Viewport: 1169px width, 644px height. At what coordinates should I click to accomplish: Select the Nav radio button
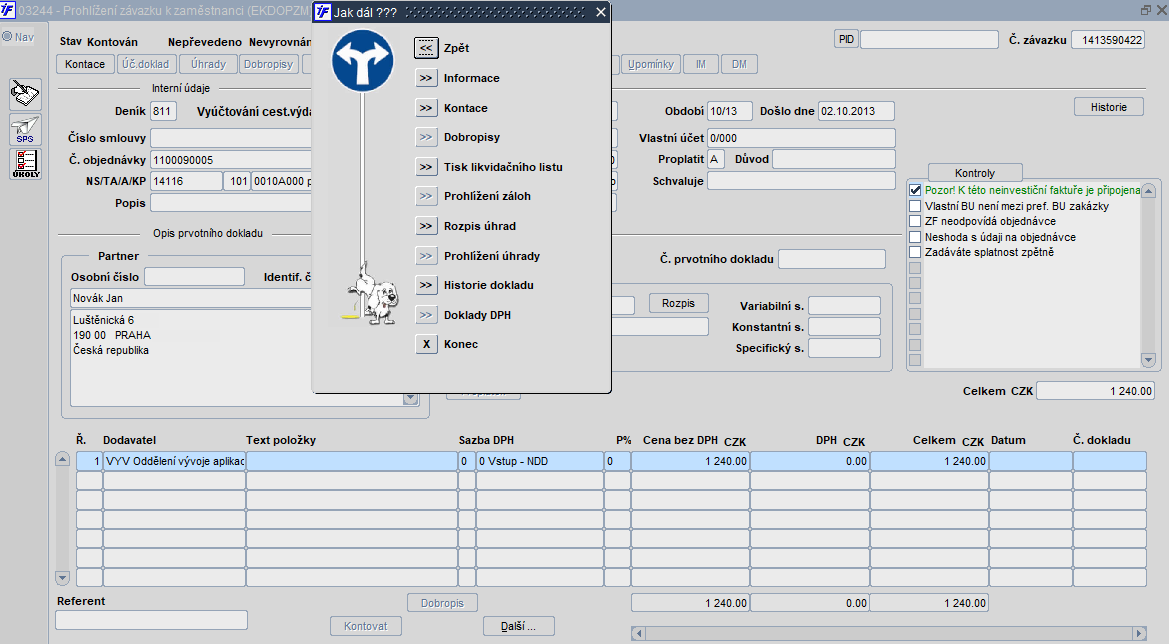point(7,37)
